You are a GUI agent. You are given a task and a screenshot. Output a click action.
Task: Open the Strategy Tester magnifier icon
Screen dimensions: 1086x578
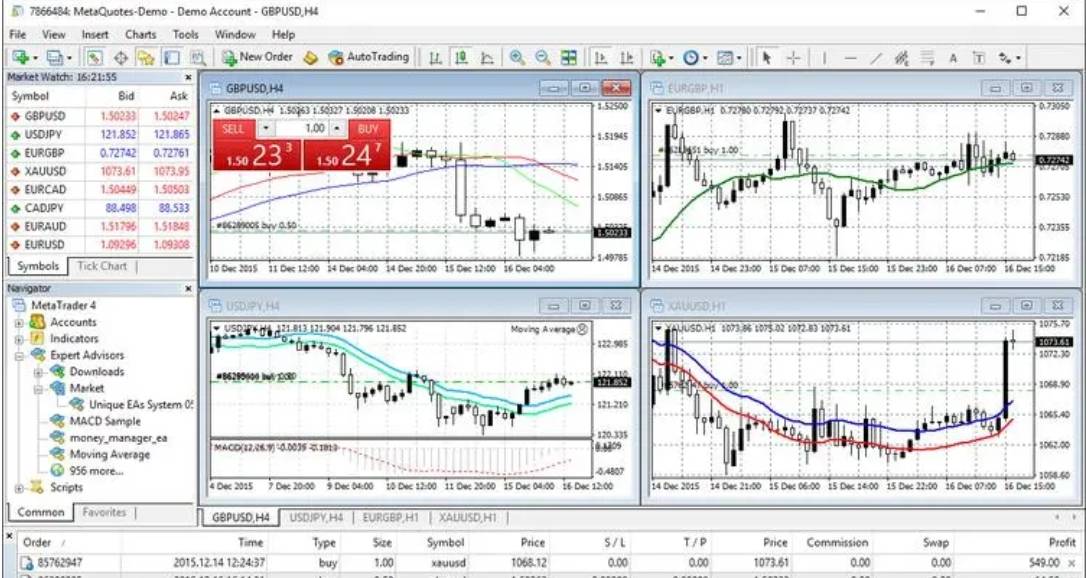coord(198,57)
